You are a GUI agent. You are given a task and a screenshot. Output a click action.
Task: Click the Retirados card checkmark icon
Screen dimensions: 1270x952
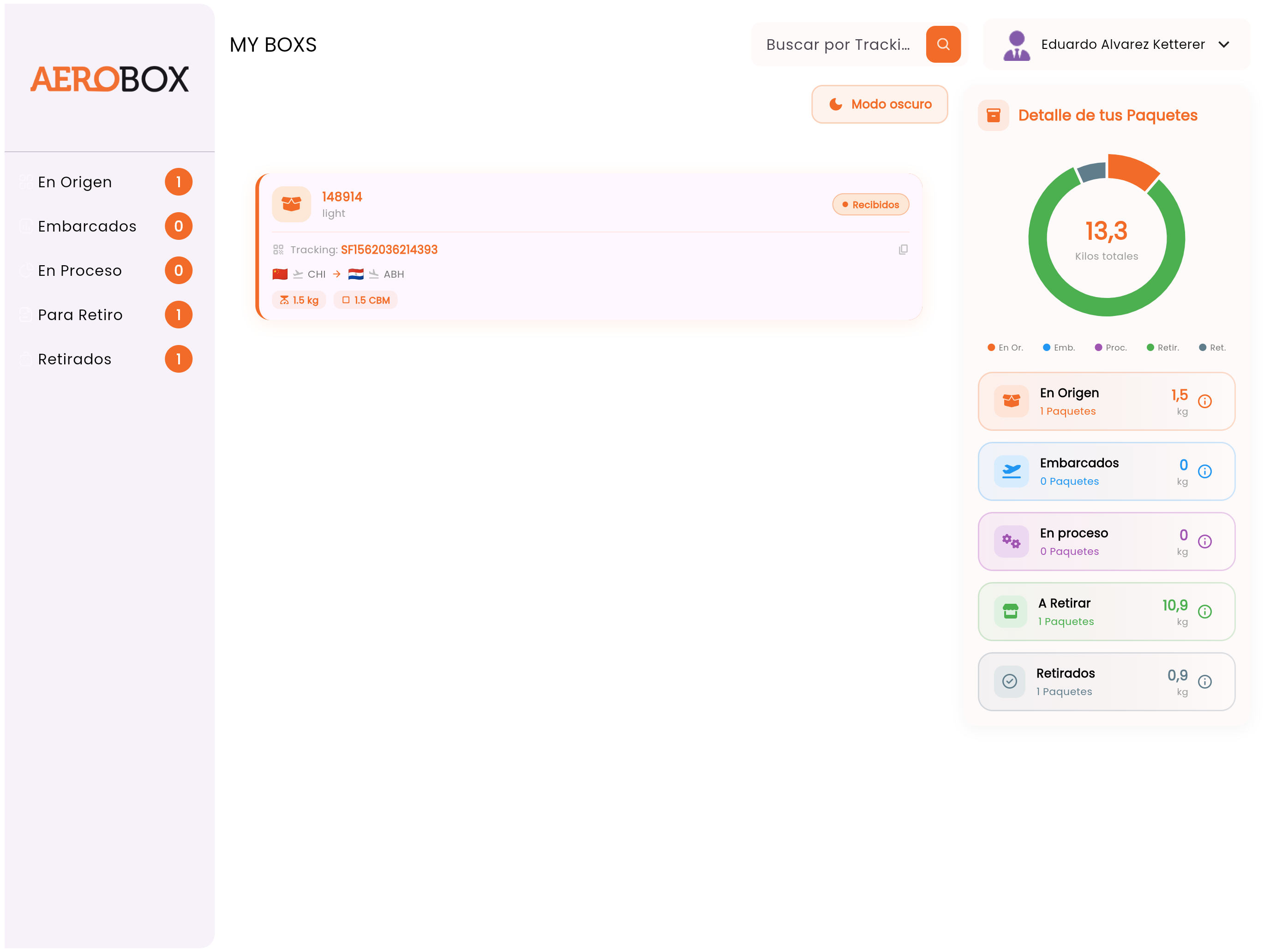click(1009, 681)
